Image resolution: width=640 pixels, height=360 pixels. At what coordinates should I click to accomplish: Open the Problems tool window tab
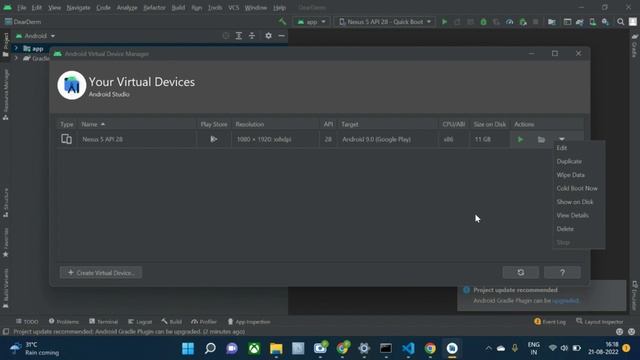[64, 322]
